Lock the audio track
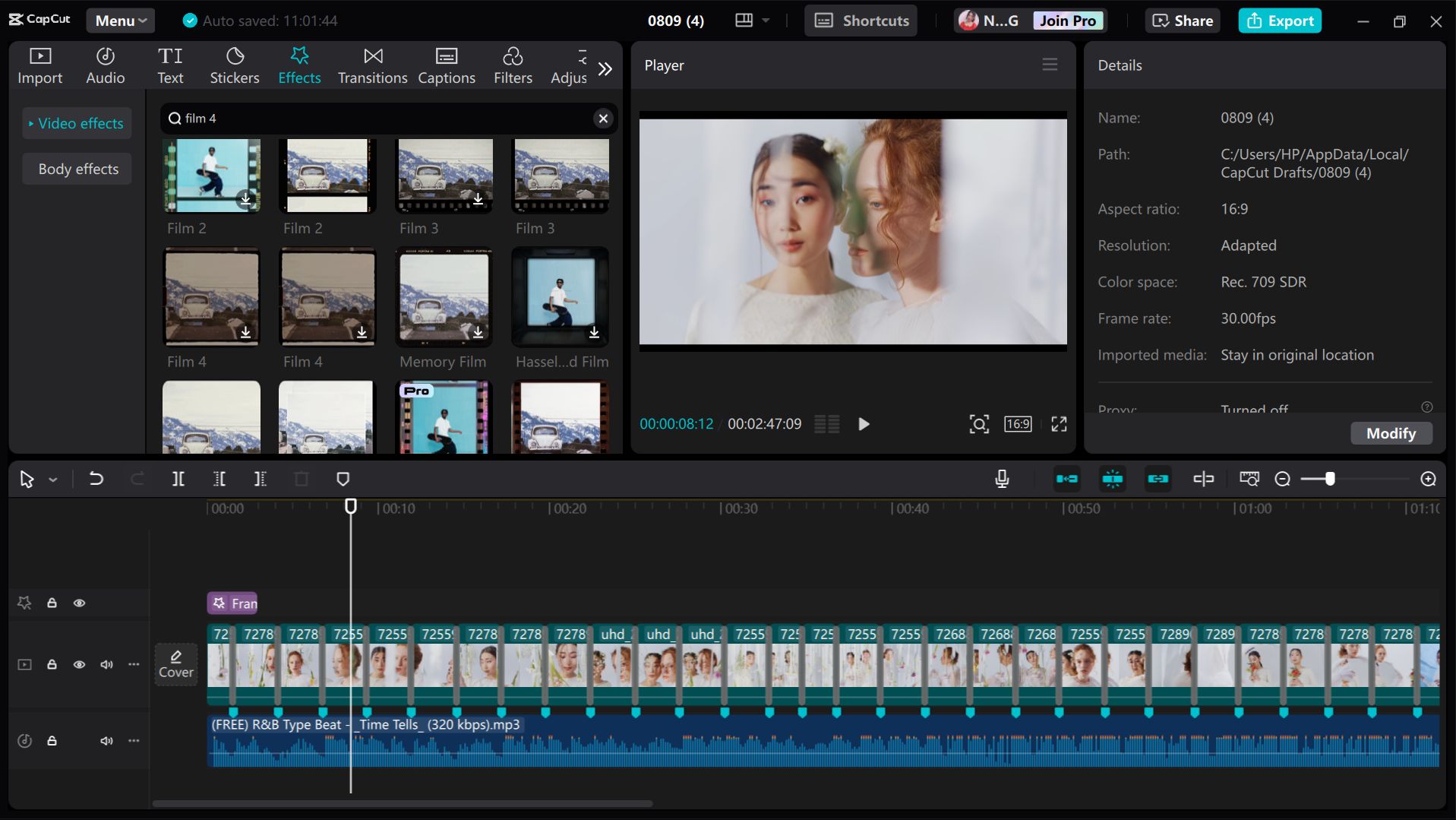The height and width of the screenshot is (820, 1456). click(x=52, y=740)
